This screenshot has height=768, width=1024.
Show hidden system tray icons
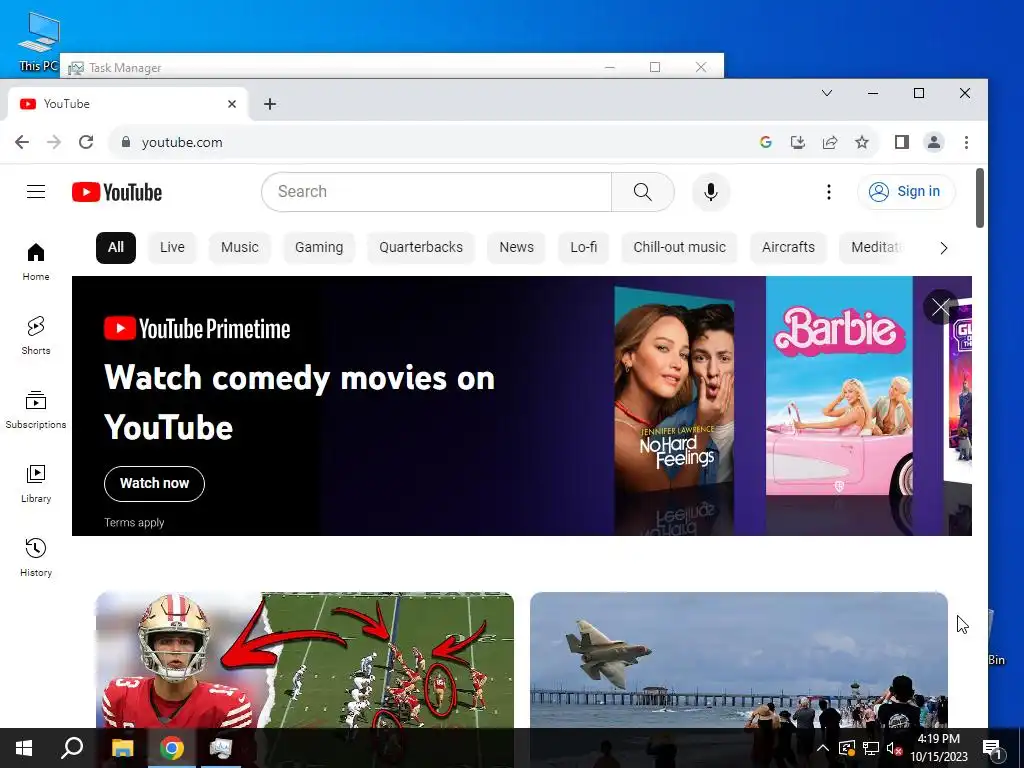[x=823, y=748]
